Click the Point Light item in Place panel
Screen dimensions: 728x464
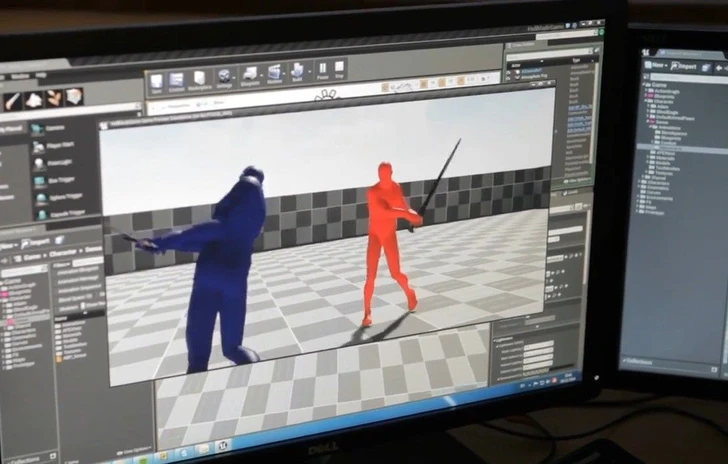coord(59,163)
